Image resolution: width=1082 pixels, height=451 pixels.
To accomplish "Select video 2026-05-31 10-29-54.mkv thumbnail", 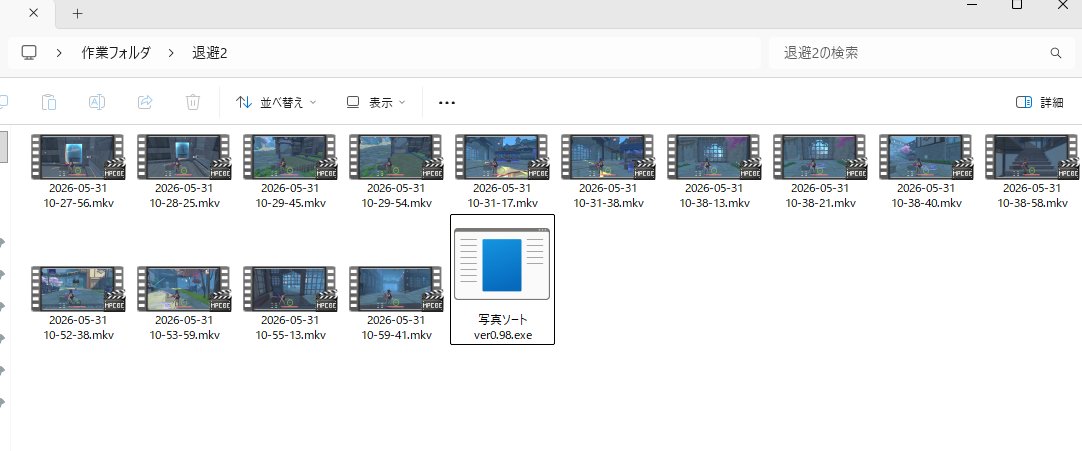I will tap(395, 157).
